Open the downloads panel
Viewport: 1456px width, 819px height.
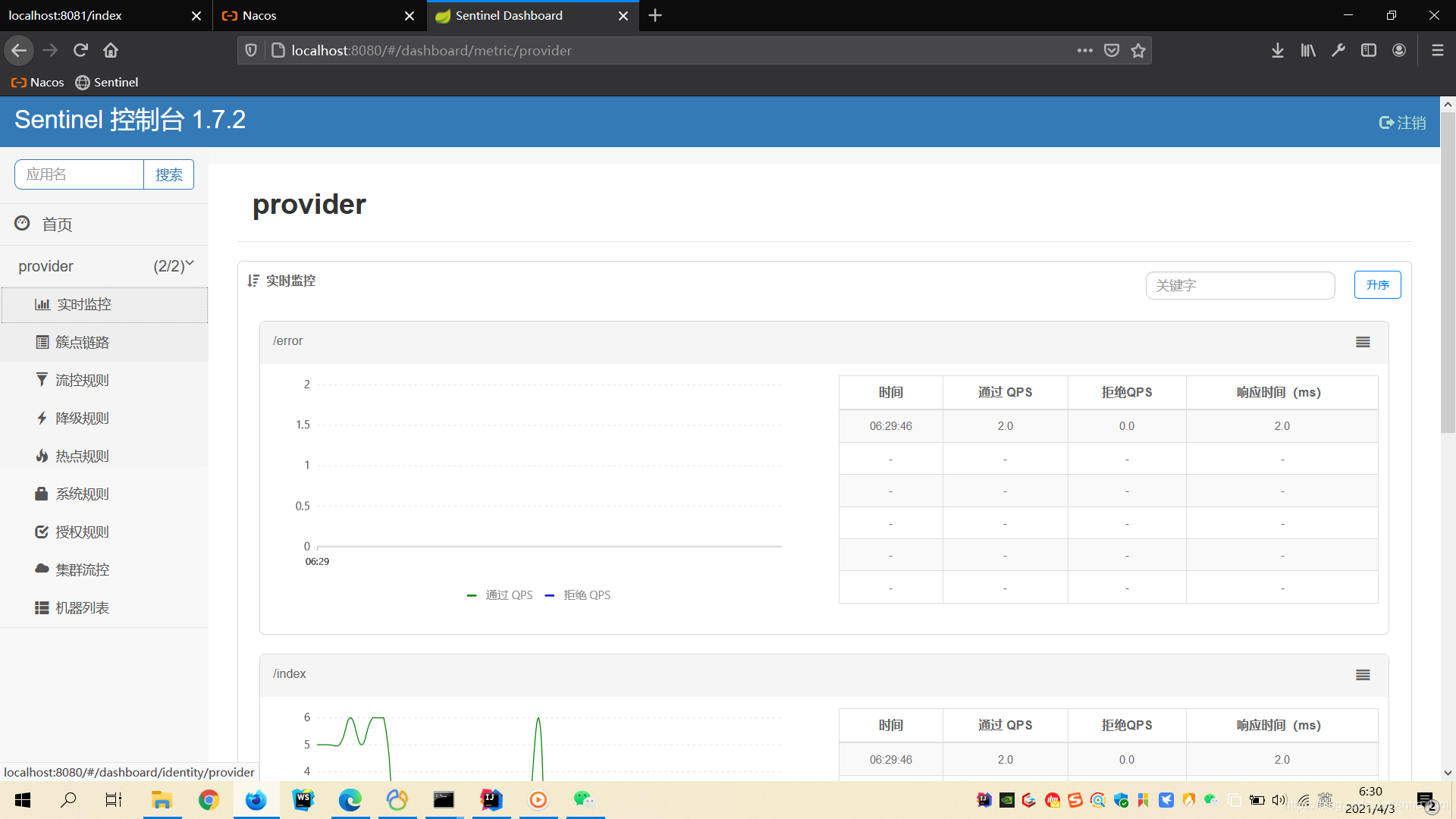(x=1277, y=50)
